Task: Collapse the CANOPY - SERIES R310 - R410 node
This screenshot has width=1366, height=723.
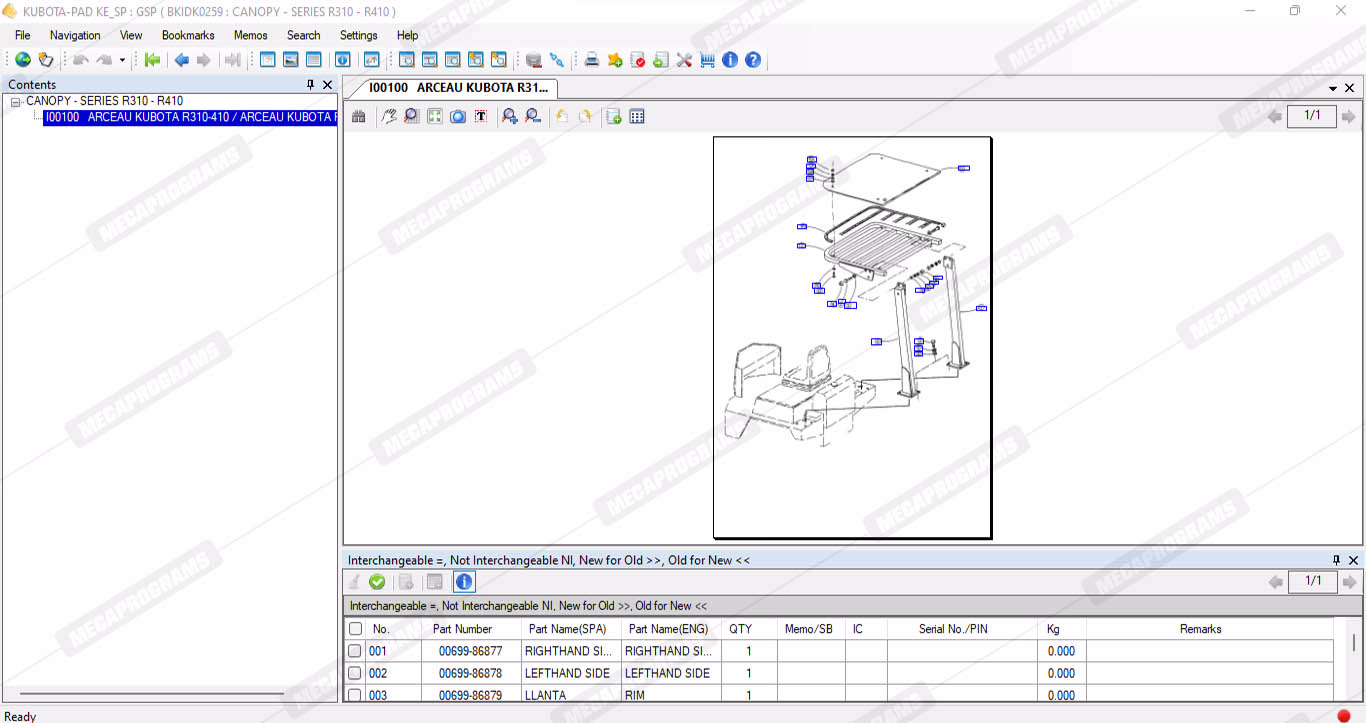Action: point(16,102)
